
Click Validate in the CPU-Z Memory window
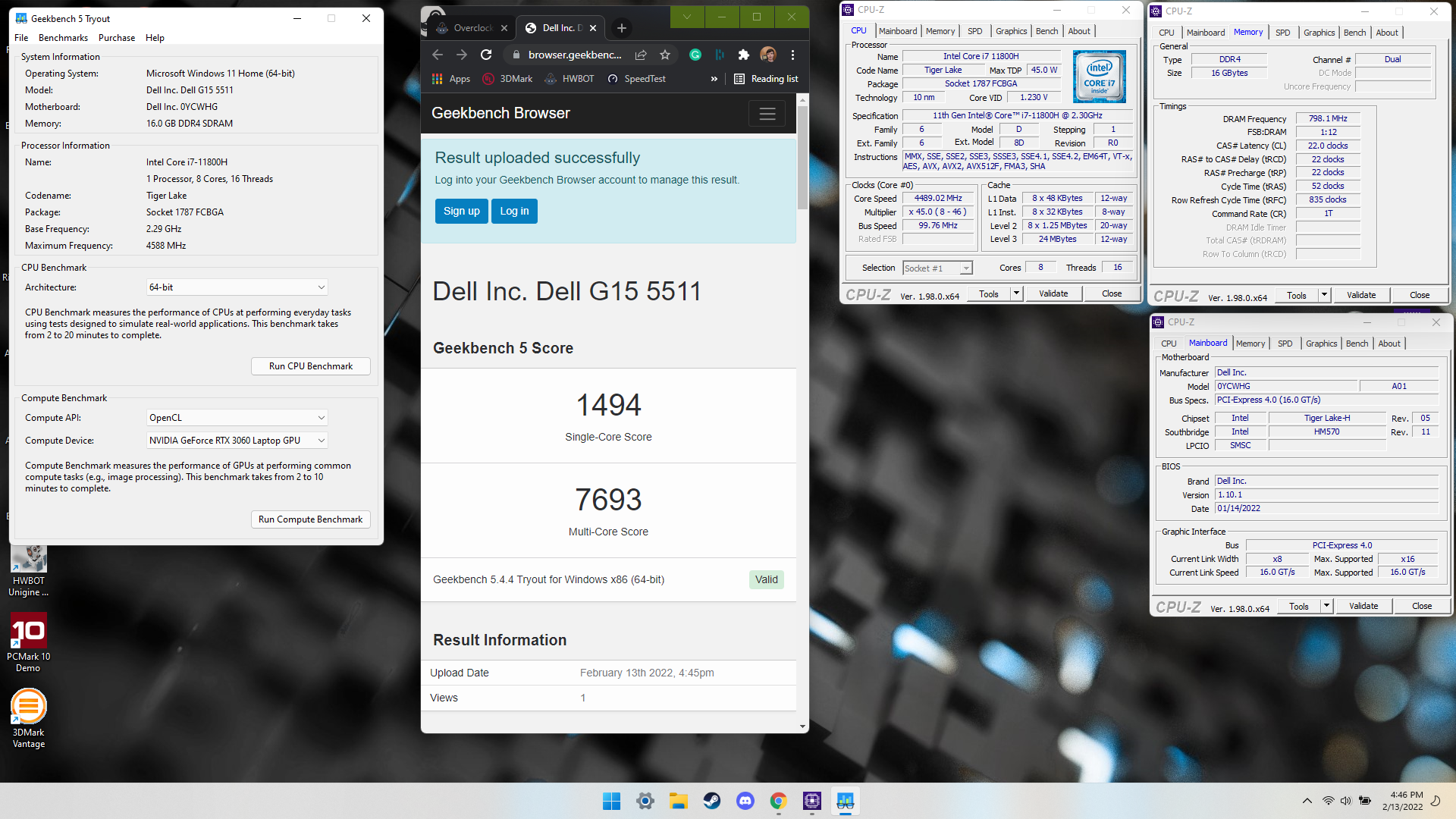point(1361,295)
